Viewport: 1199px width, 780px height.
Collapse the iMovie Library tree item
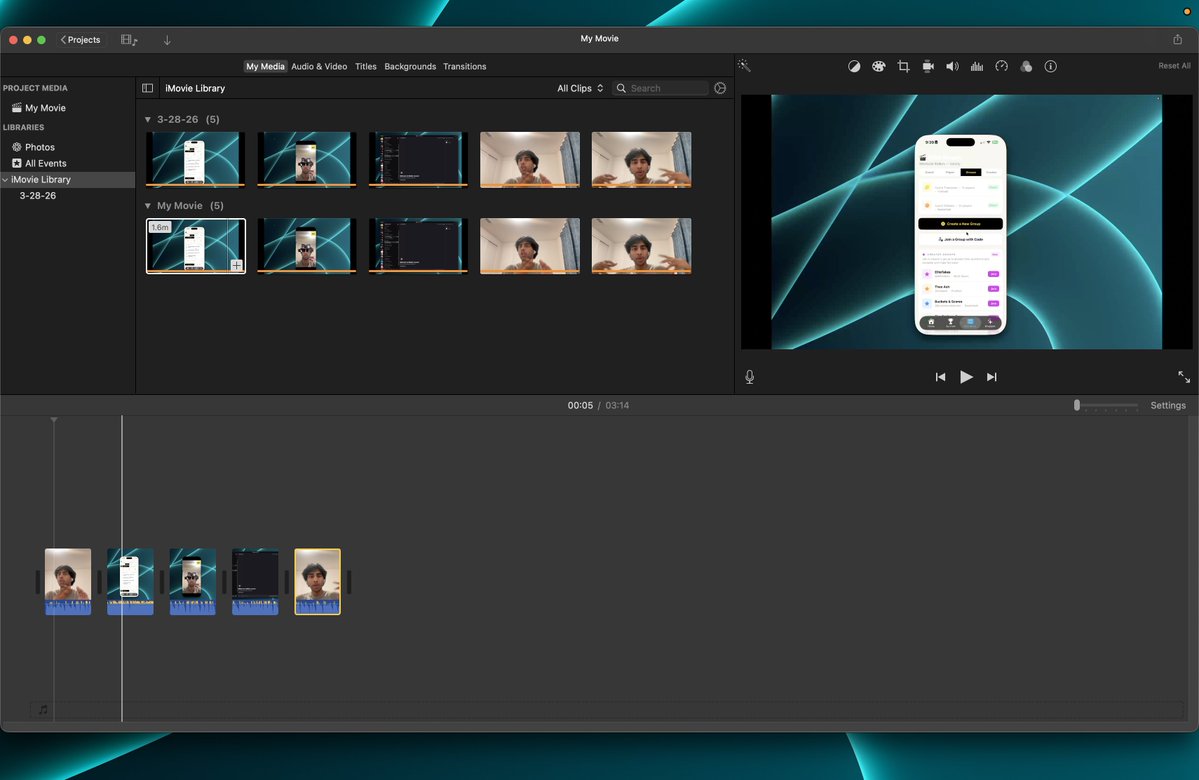pos(5,180)
